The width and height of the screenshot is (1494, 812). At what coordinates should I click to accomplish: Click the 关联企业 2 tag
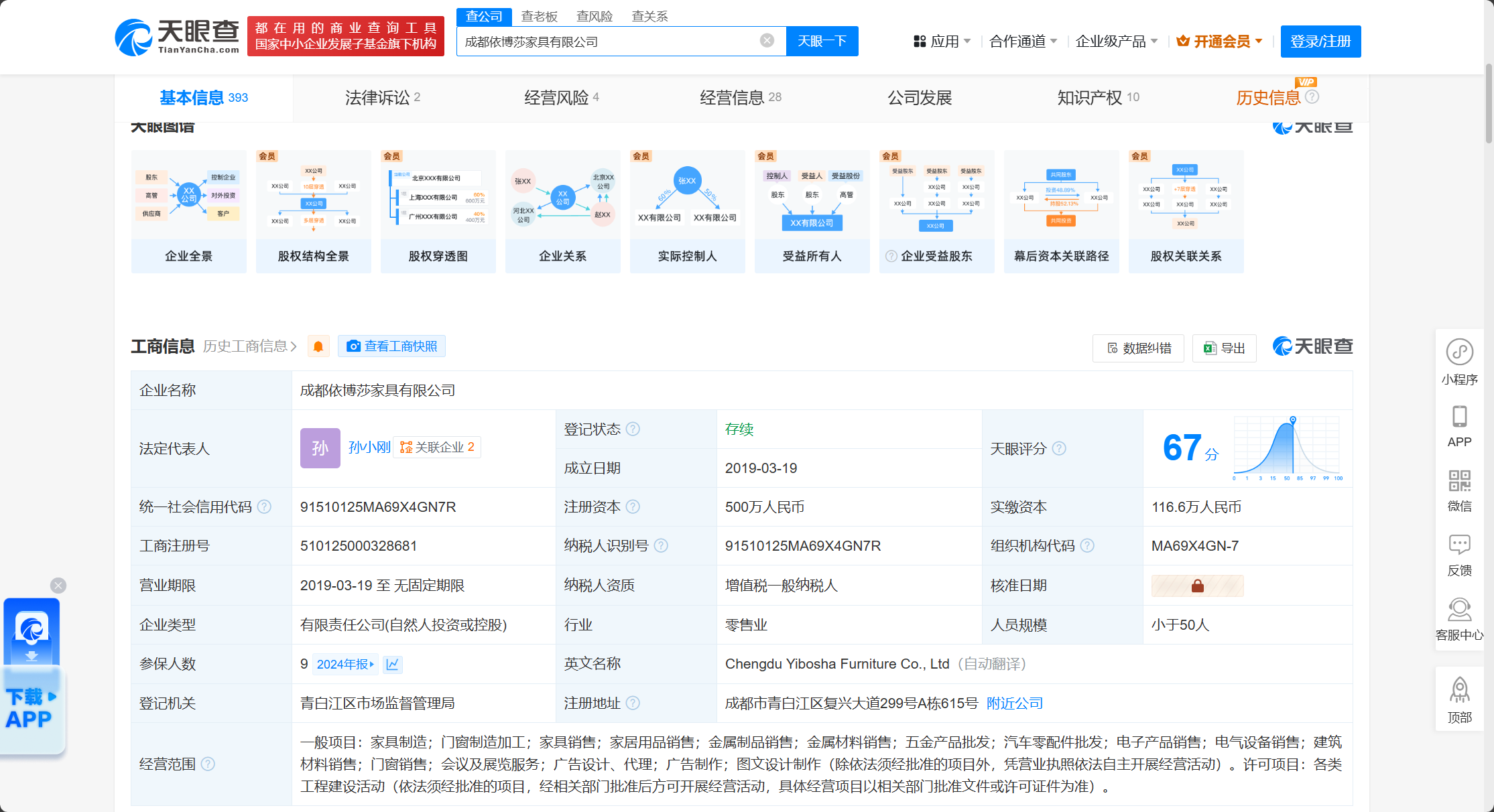(x=437, y=447)
